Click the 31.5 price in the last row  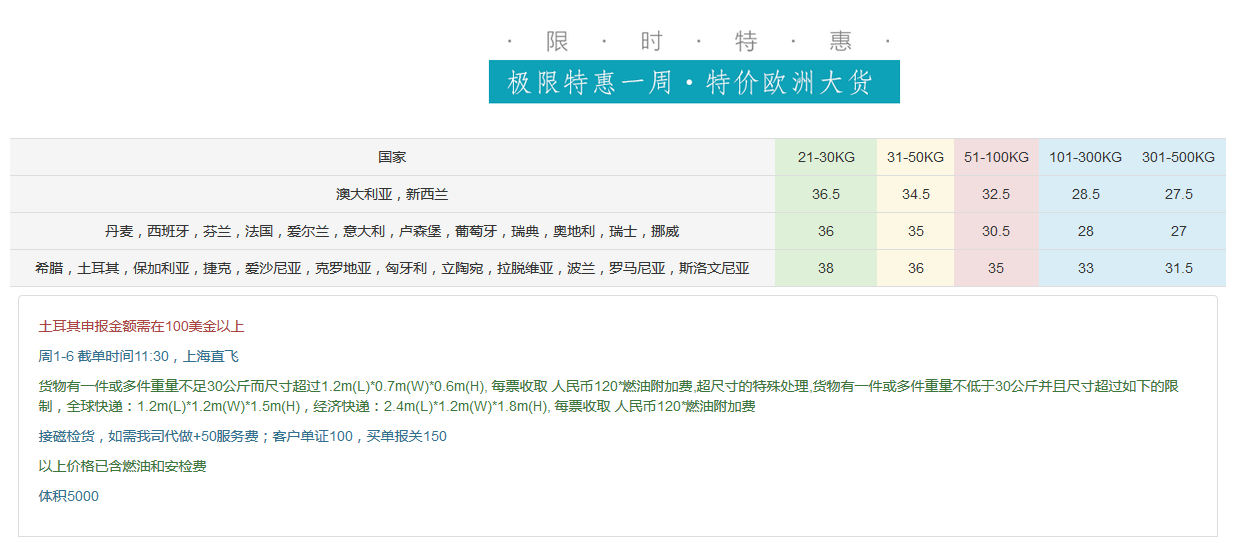click(x=1178, y=268)
